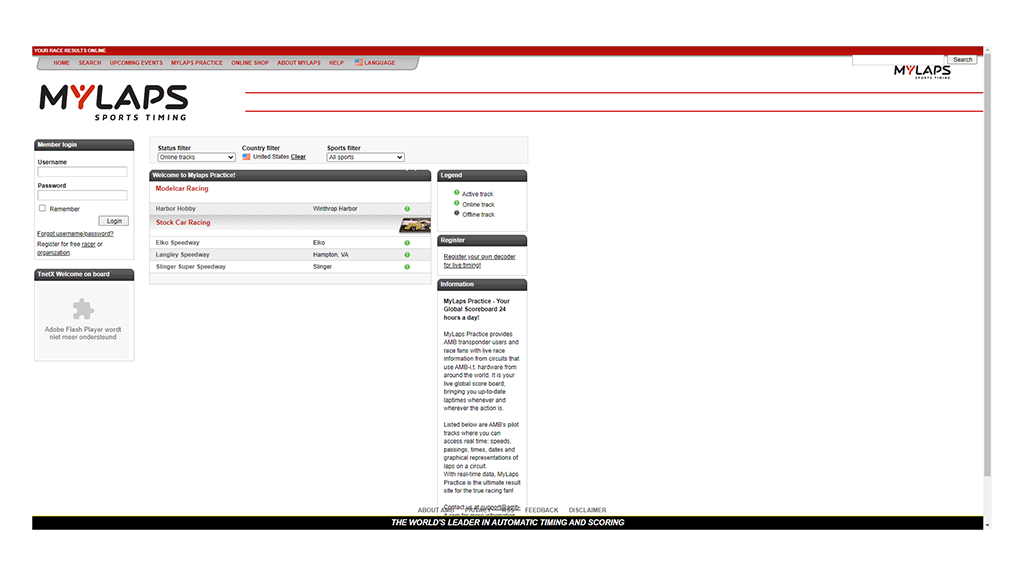Click the US flag in Country filter
The image size is (1024, 576).
click(246, 157)
